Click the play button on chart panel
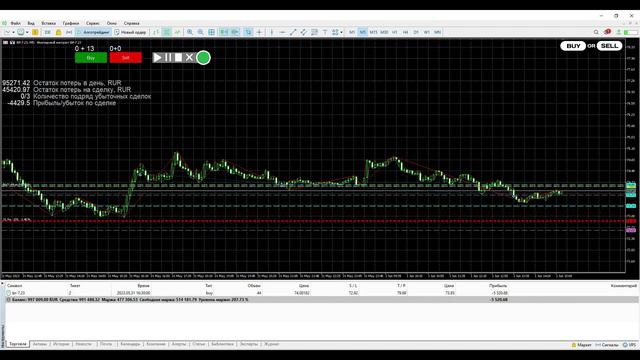This screenshot has width=640, height=360. coord(158,58)
